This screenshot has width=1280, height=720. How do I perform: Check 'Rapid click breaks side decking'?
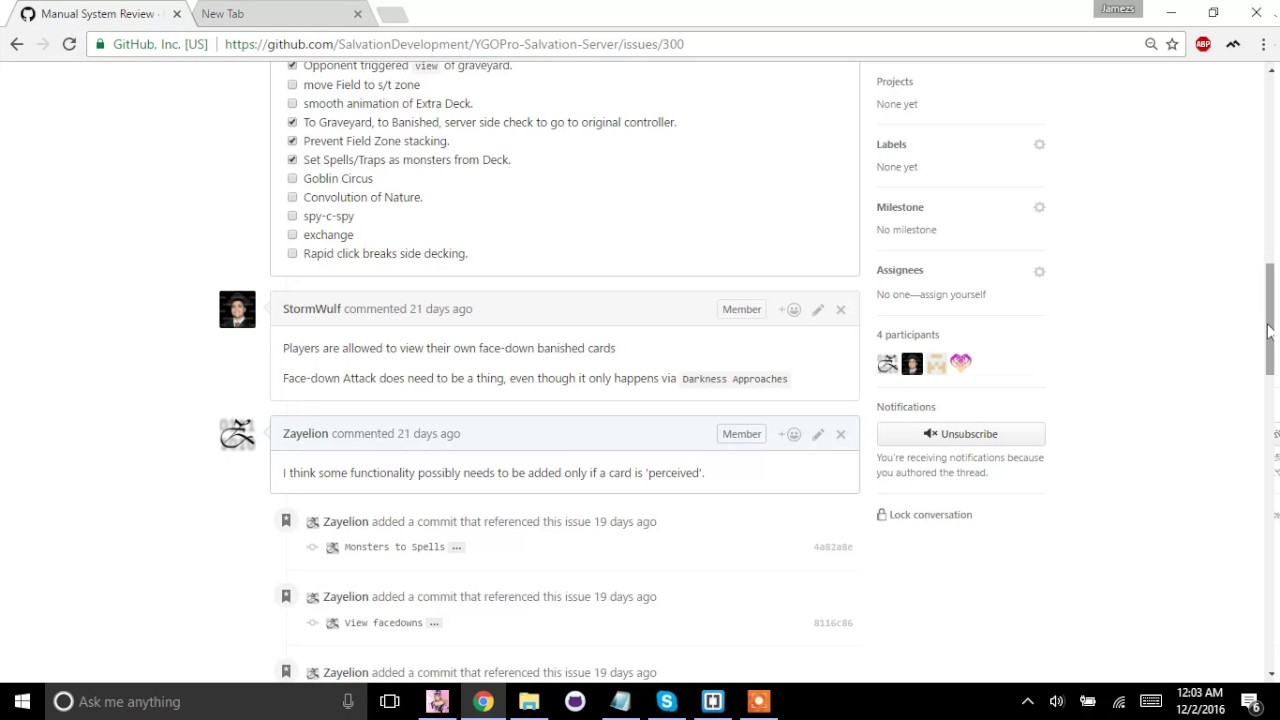tap(292, 253)
